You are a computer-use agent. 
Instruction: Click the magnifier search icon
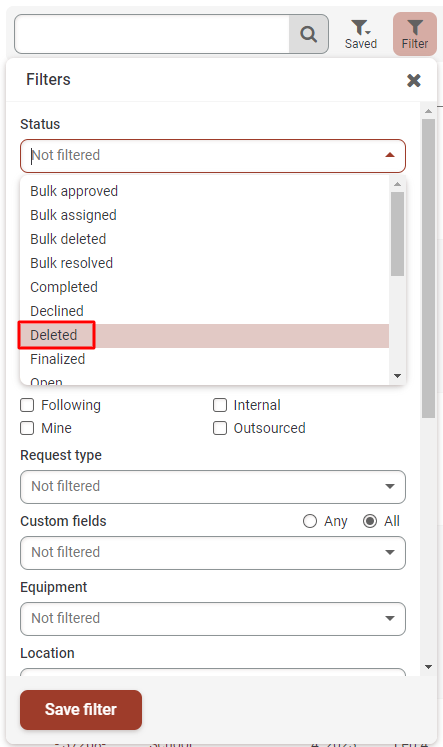point(309,34)
